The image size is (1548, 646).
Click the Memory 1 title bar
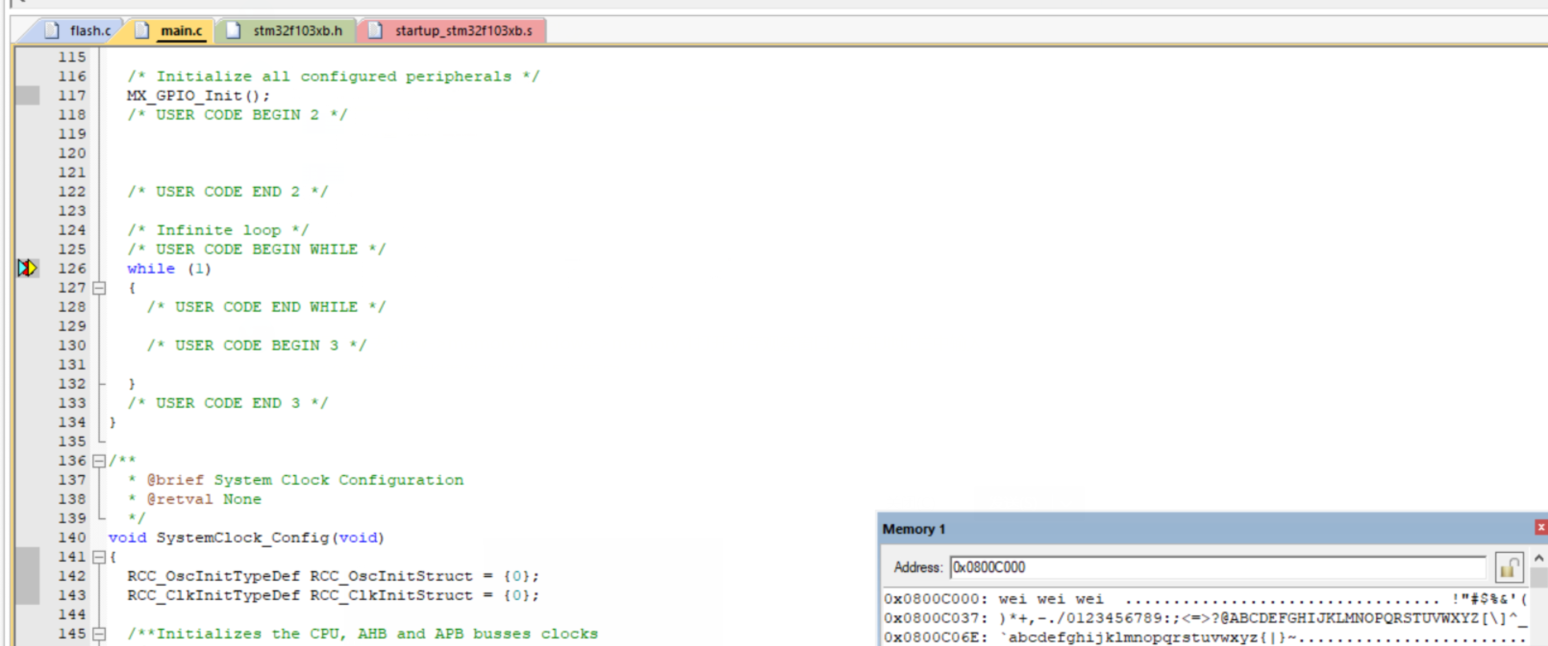[x=1205, y=528]
